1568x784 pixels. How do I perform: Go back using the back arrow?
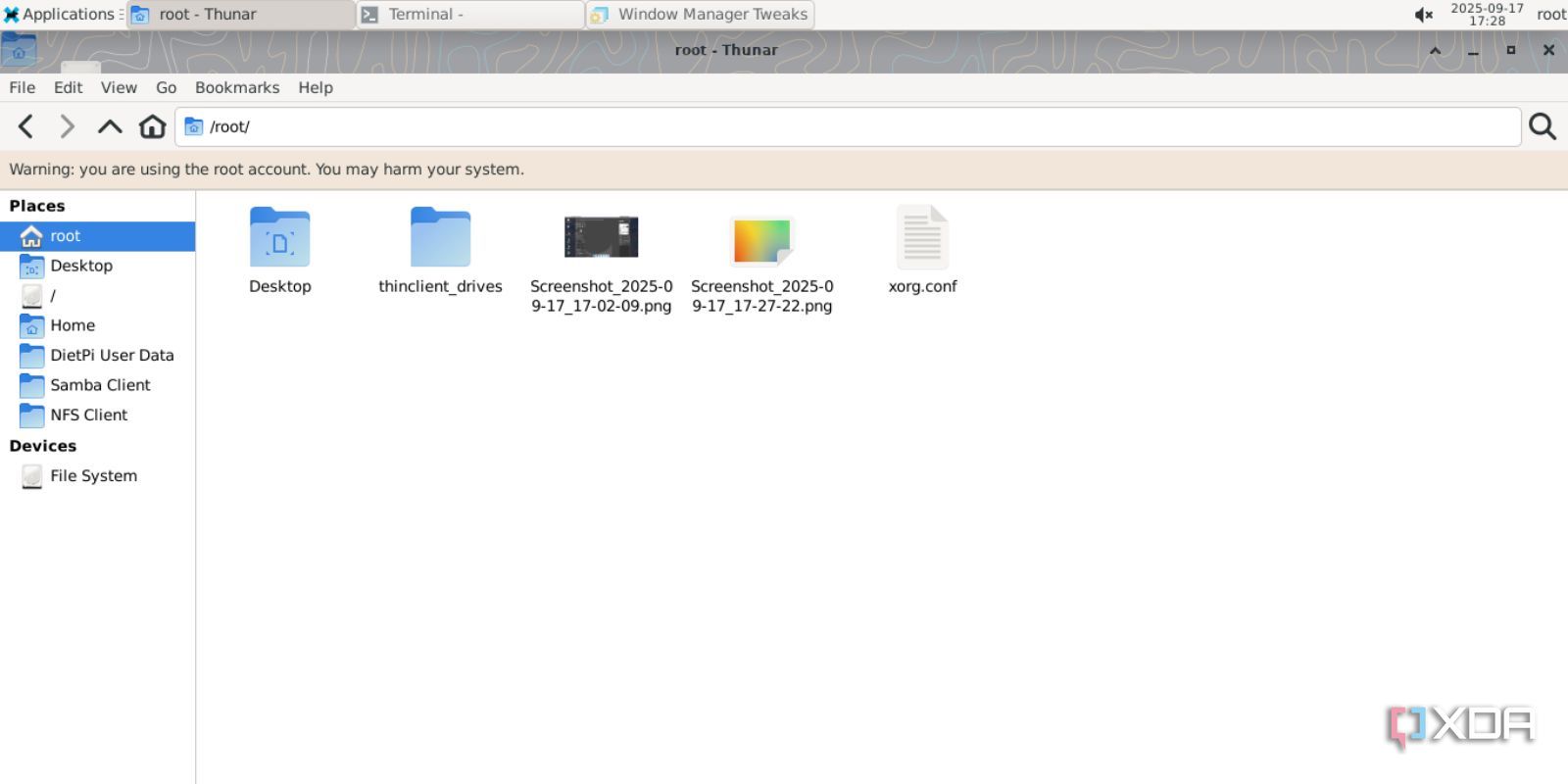26,126
